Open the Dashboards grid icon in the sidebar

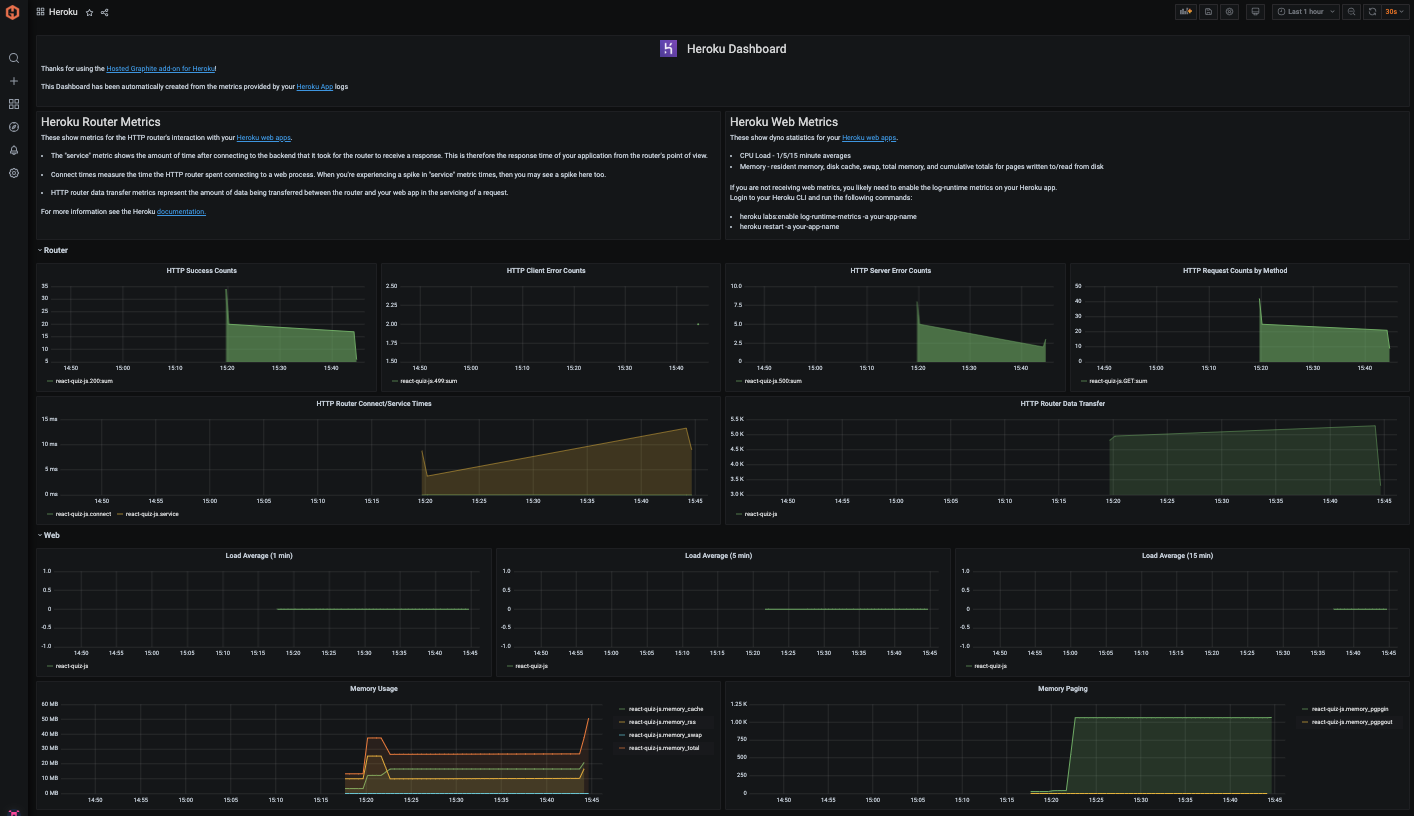point(14,104)
